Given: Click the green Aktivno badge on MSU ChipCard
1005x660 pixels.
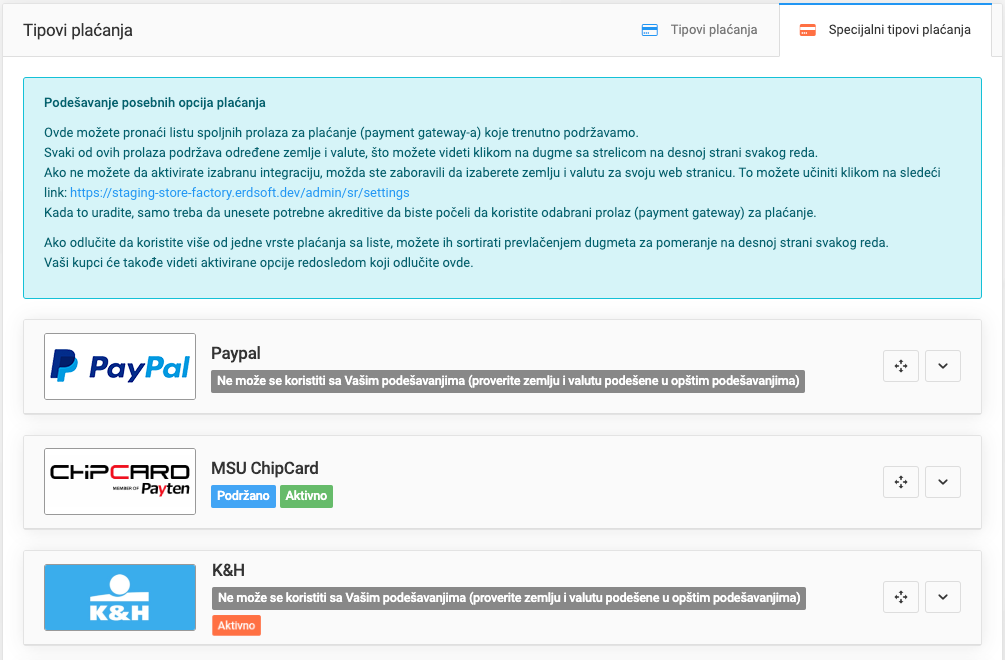Looking at the screenshot, I should click(307, 496).
